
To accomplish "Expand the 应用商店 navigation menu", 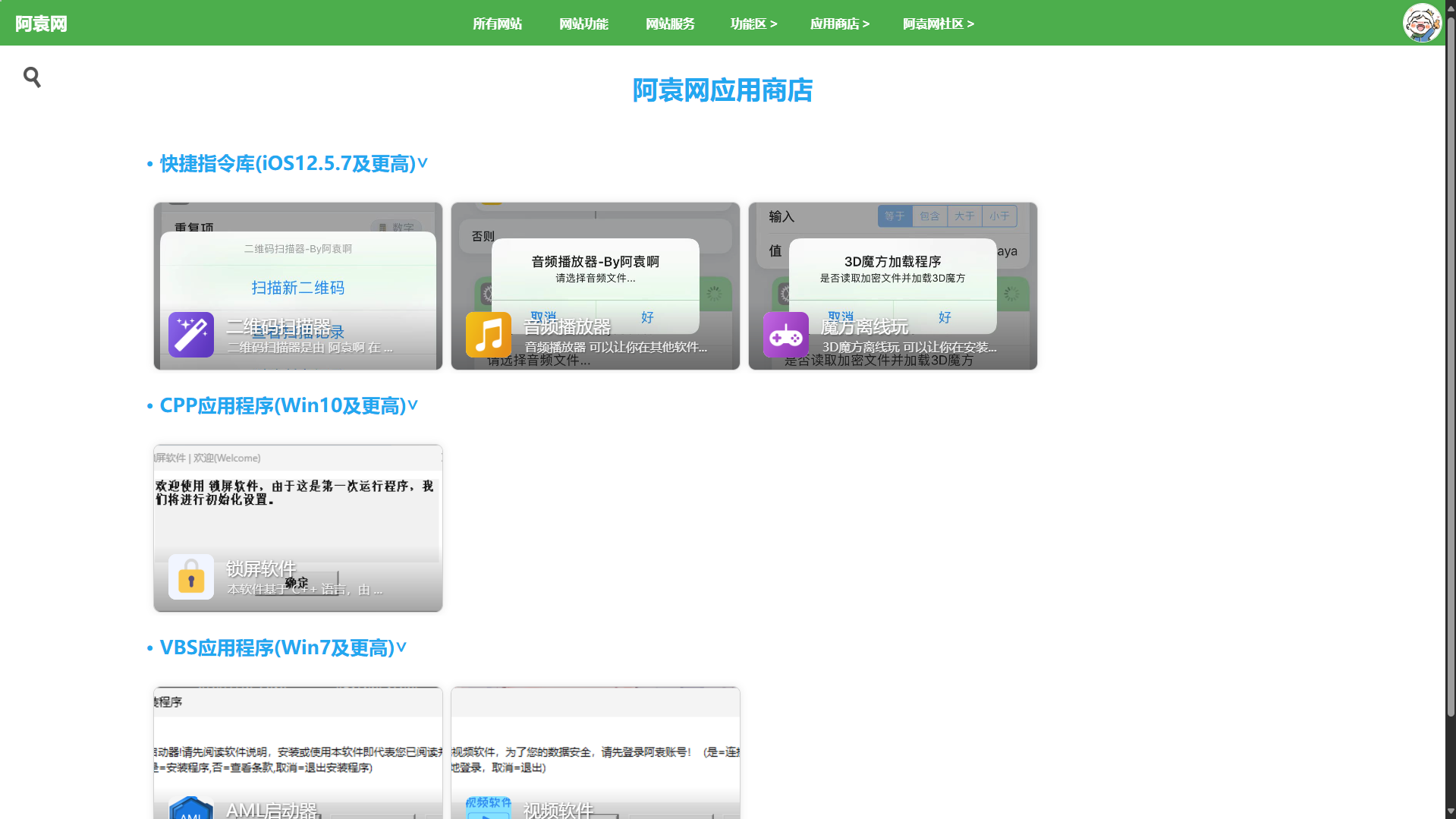I will (840, 24).
